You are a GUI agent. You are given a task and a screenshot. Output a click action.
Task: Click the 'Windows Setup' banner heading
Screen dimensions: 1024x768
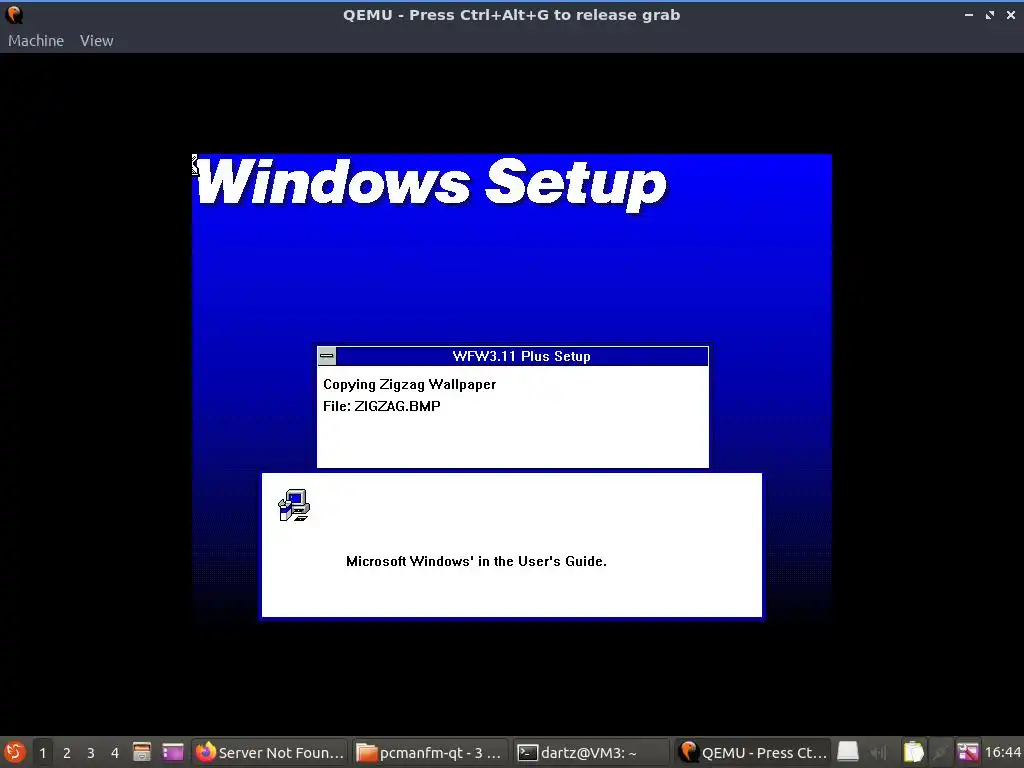pos(431,183)
